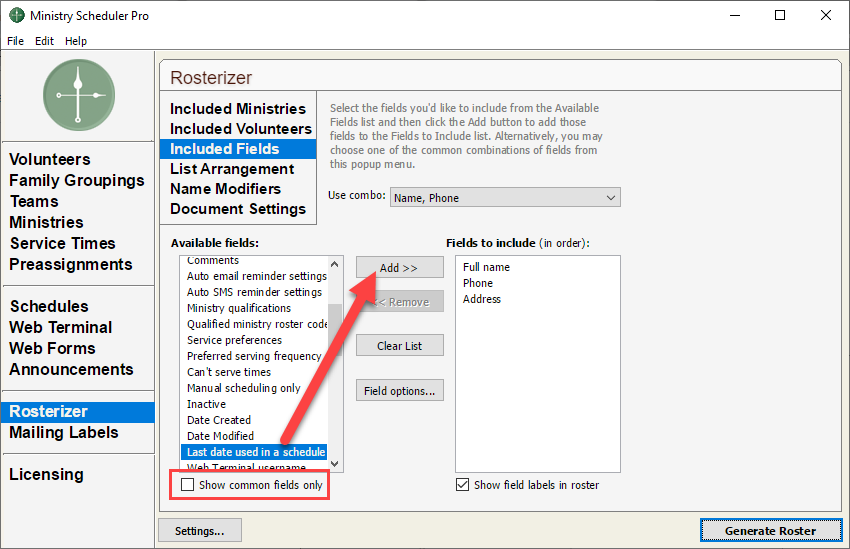This screenshot has height=549, width=850.
Task: Switch to Included Ministries section
Action: point(238,109)
